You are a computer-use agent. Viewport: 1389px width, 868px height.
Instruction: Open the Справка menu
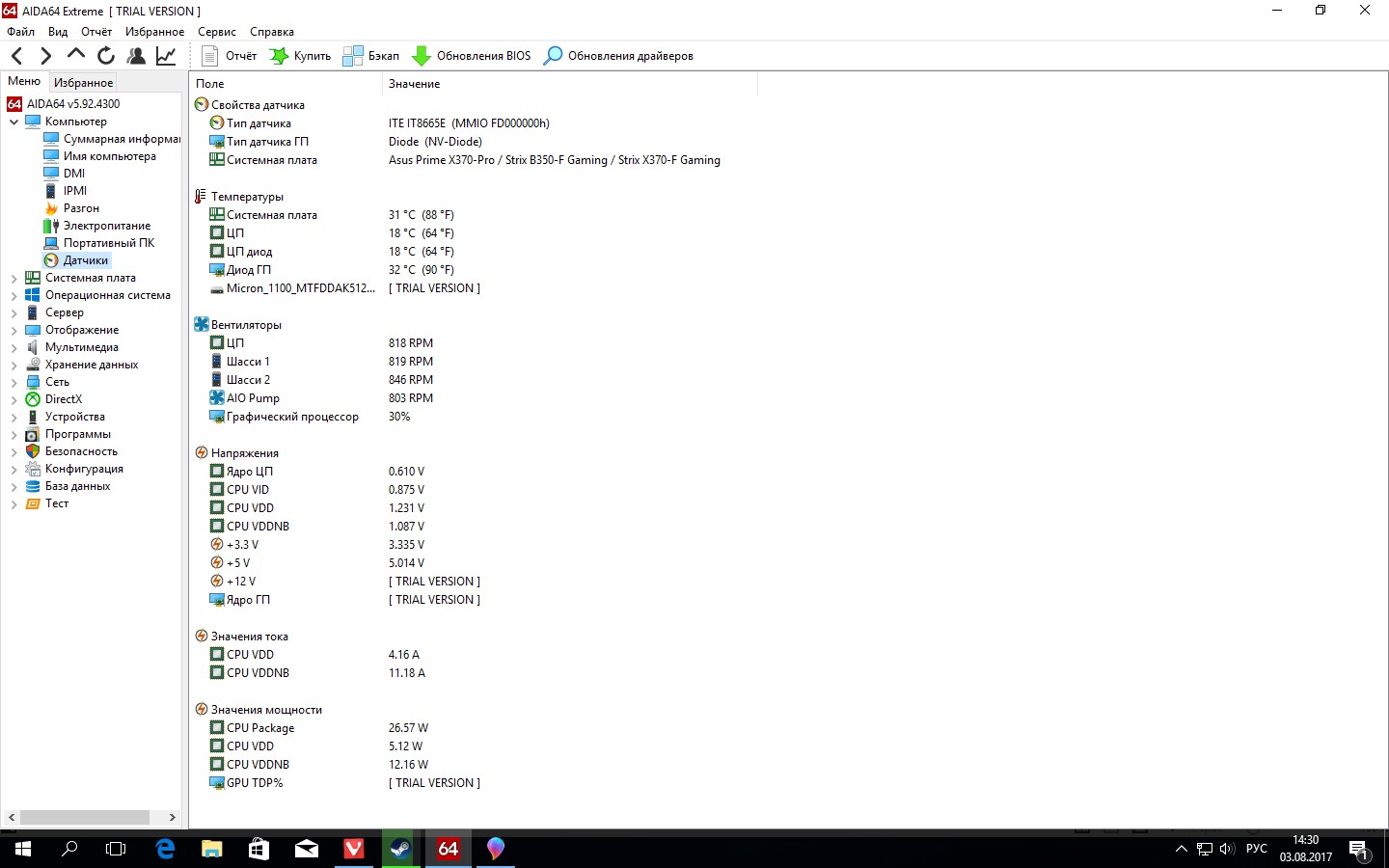(272, 32)
